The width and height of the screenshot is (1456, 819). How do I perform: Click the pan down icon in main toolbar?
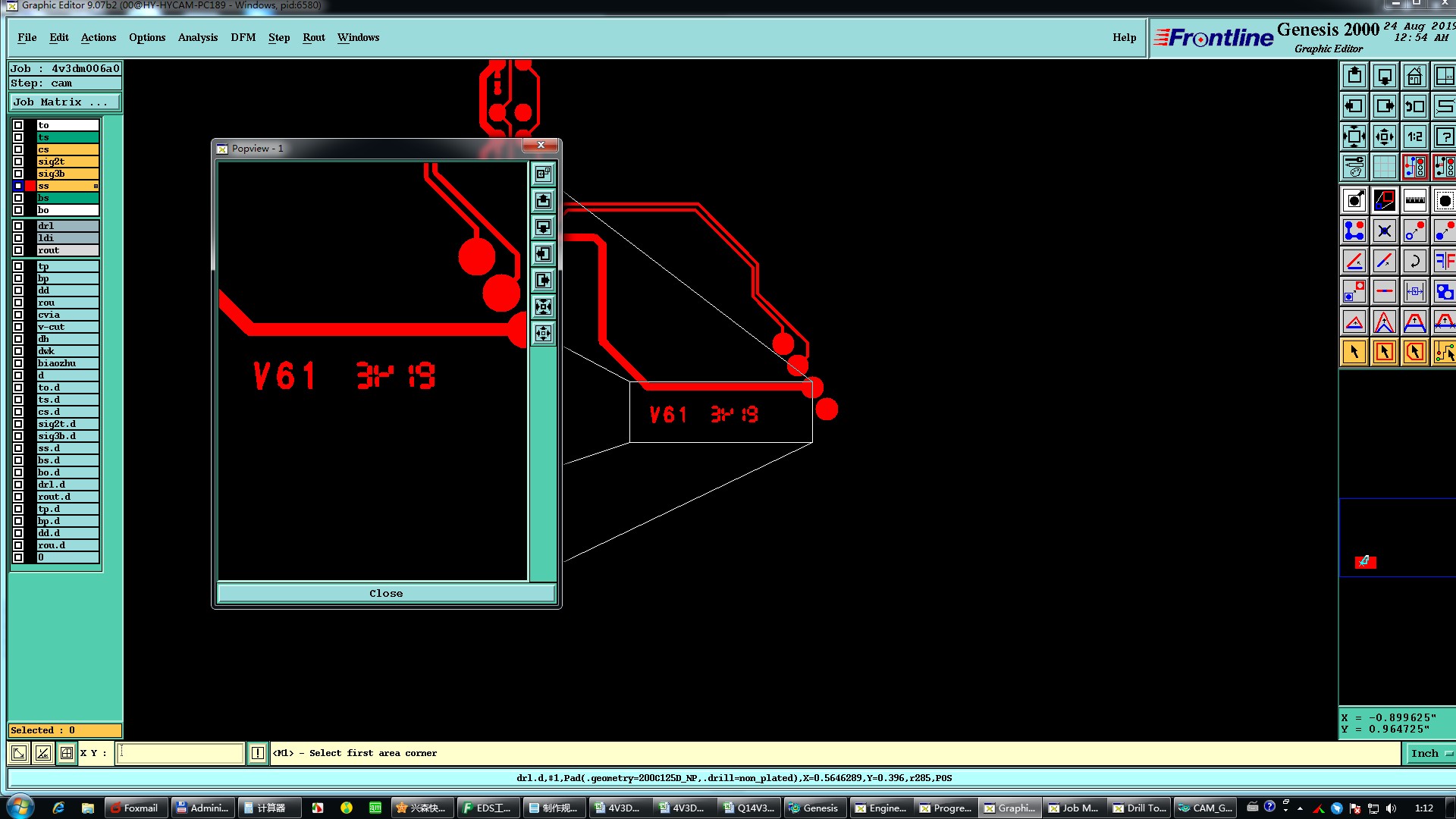coord(1385,76)
